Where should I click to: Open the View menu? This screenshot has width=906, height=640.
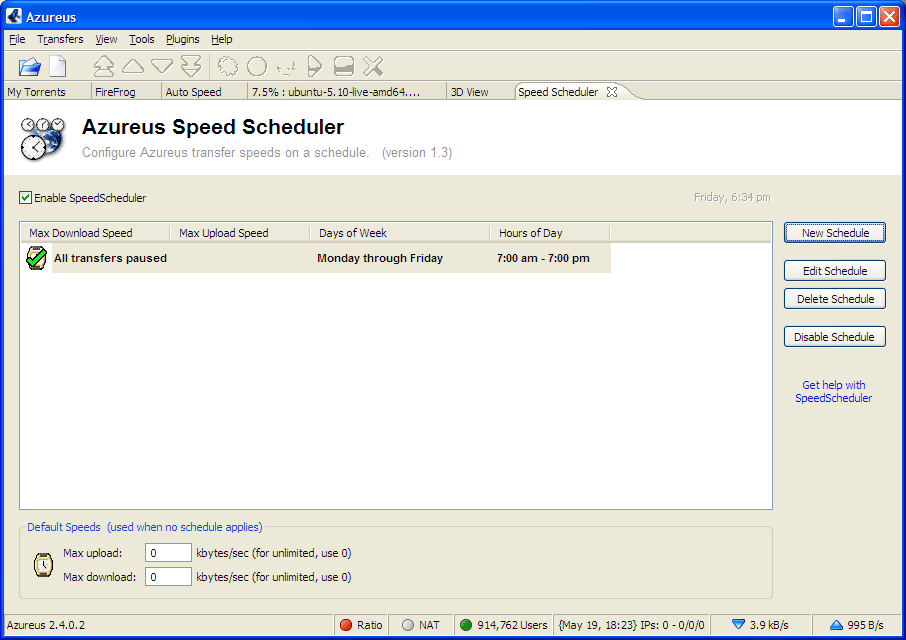[106, 39]
